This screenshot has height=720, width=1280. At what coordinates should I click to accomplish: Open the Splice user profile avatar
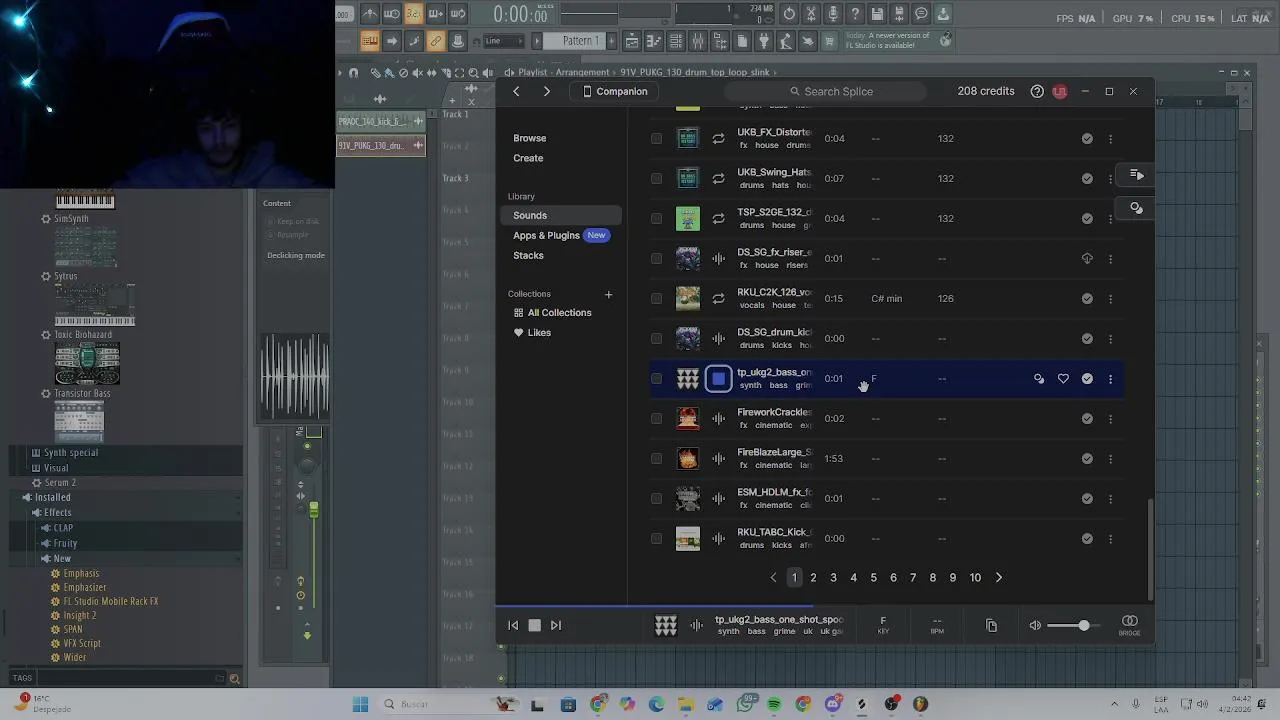[1059, 91]
